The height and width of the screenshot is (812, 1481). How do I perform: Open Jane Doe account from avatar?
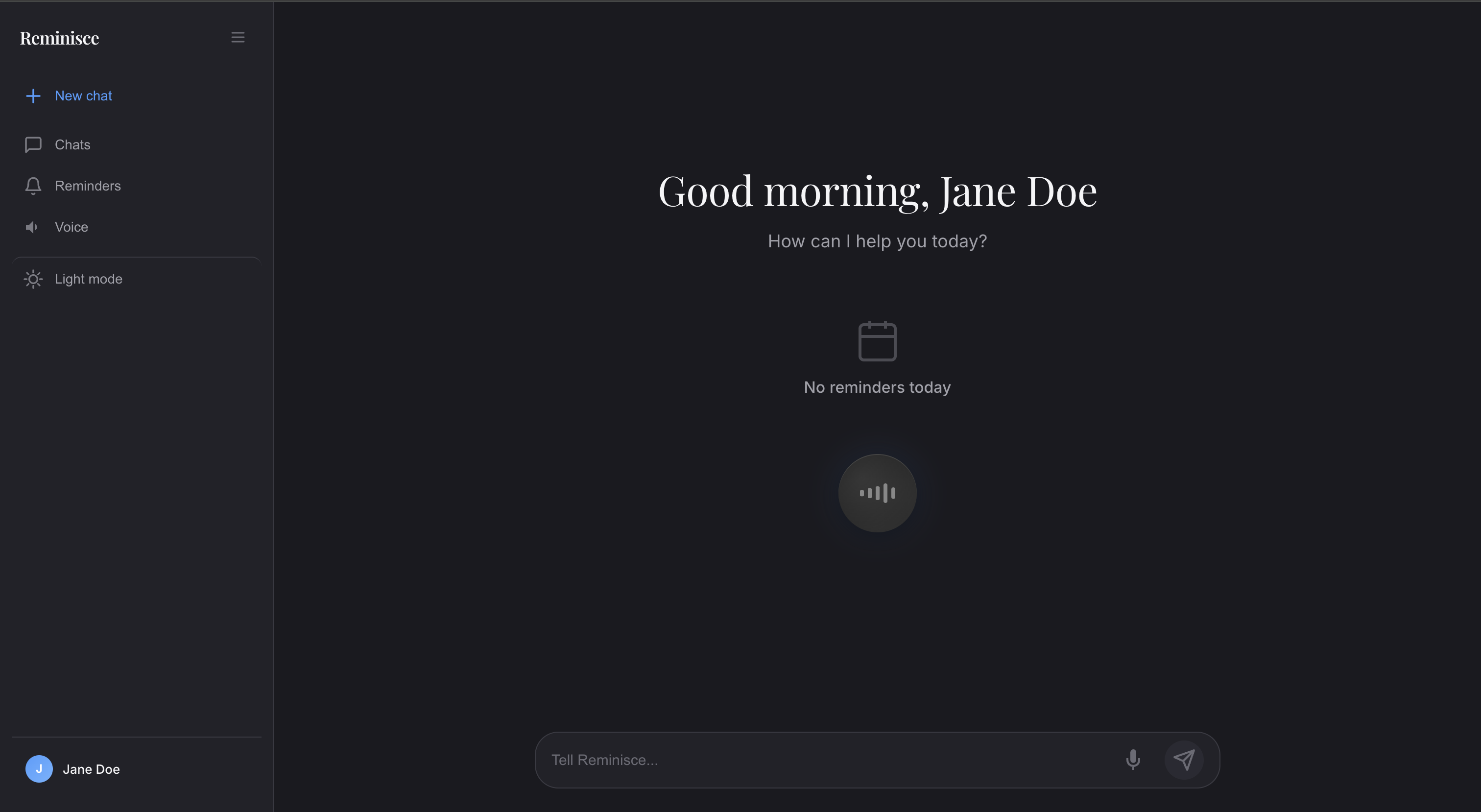point(39,769)
